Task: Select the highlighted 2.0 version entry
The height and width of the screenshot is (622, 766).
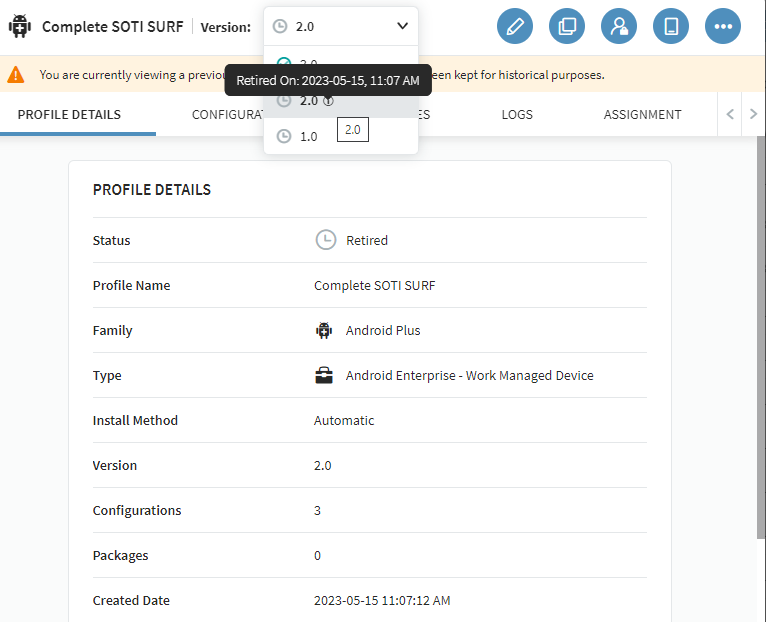Action: click(x=308, y=101)
